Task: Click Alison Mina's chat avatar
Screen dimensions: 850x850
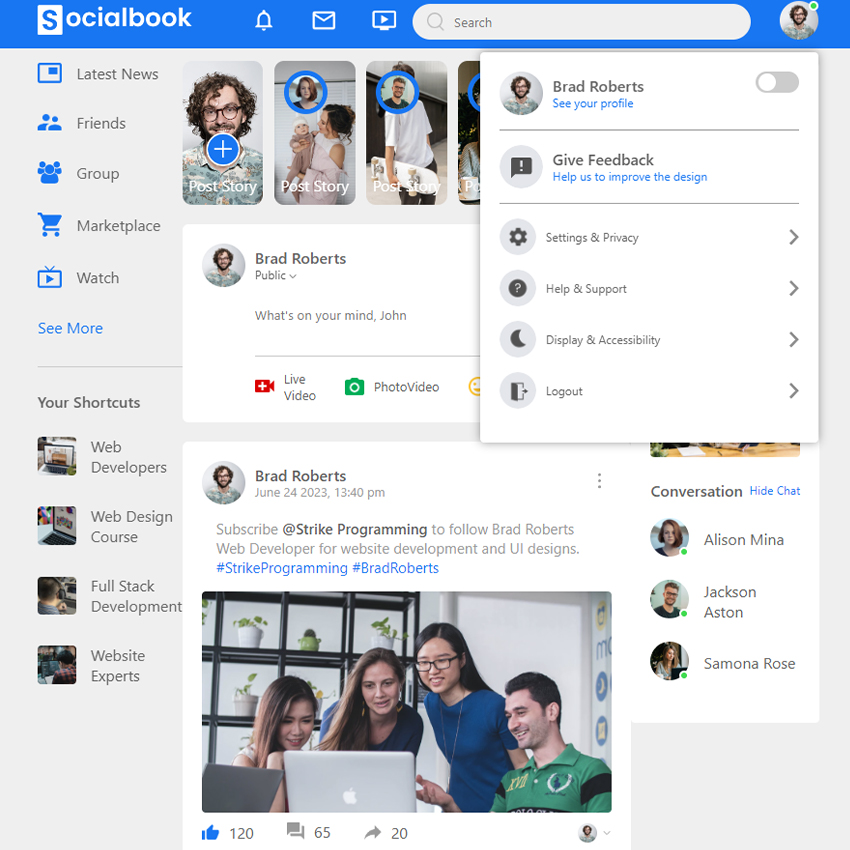Action: [x=669, y=538]
